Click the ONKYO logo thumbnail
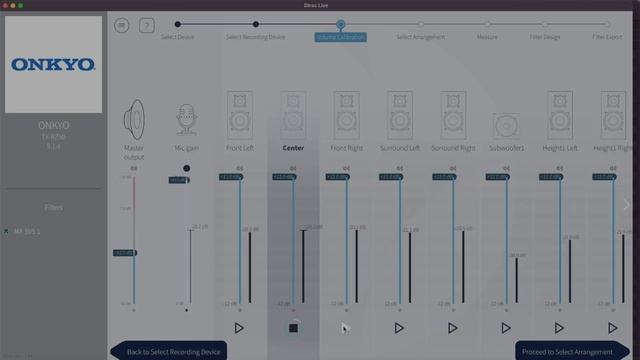The height and width of the screenshot is (360, 640). (53, 64)
